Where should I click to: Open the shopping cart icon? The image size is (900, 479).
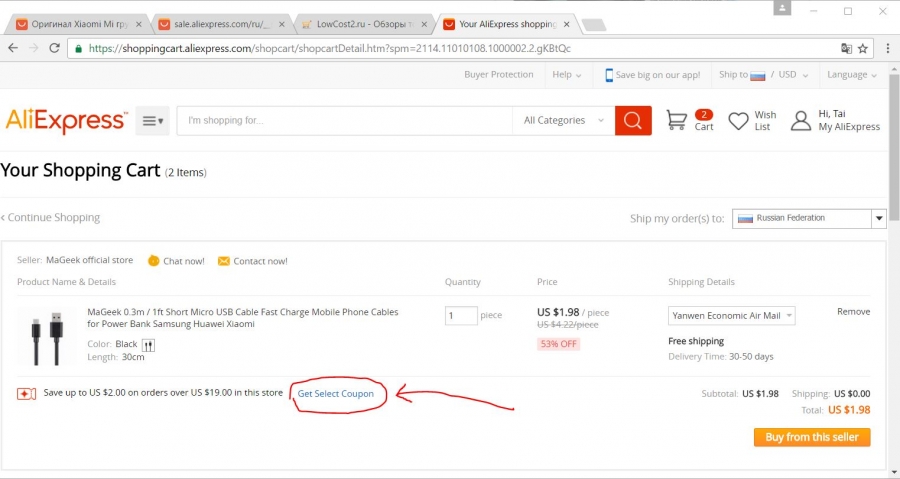click(677, 121)
